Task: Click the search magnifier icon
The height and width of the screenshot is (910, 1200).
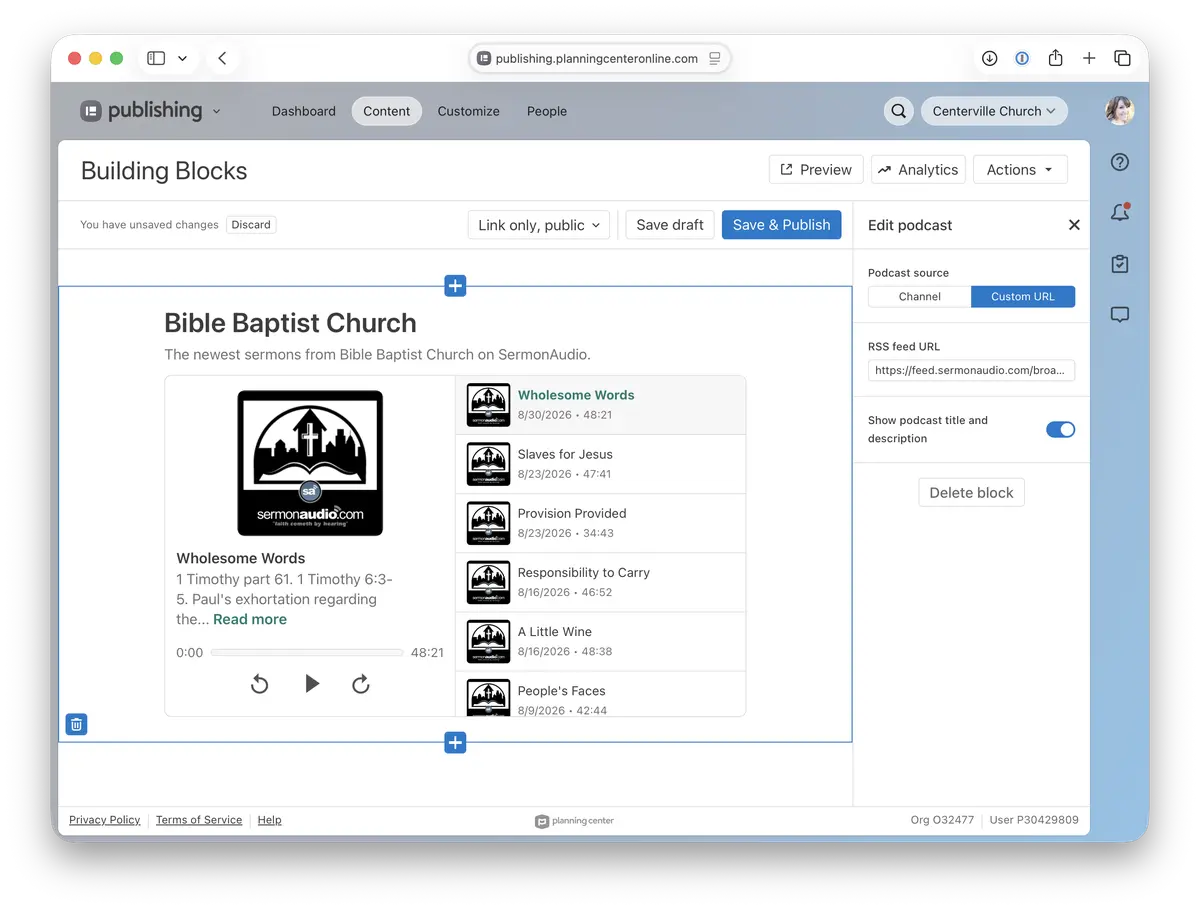Action: coord(899,111)
